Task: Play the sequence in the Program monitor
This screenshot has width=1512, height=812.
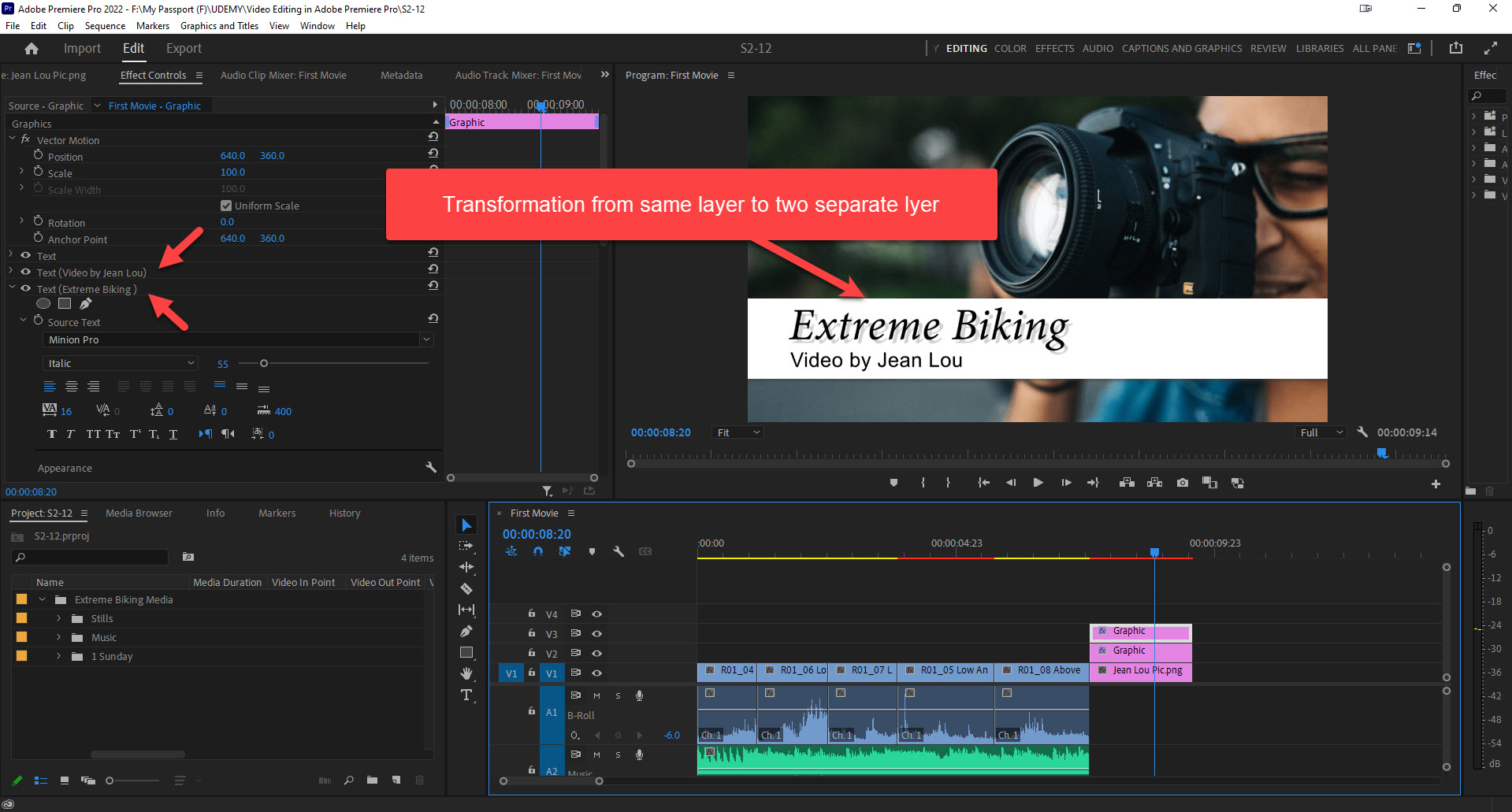Action: click(x=1038, y=482)
